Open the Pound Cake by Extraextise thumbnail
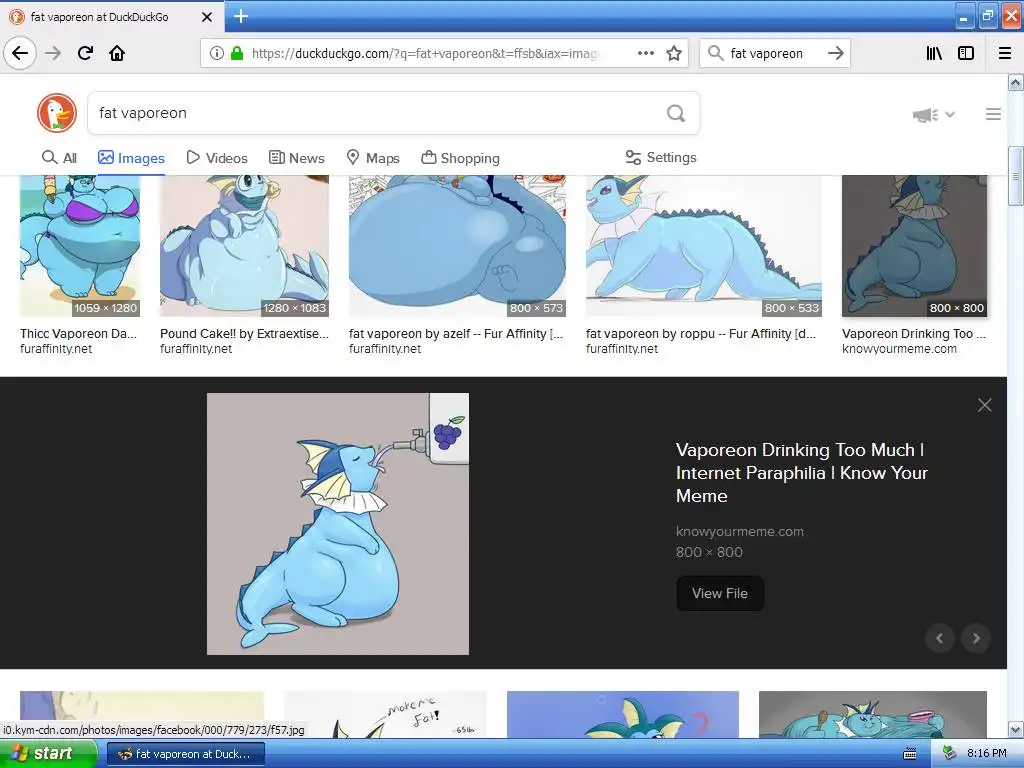Image resolution: width=1024 pixels, height=768 pixels. tap(244, 246)
